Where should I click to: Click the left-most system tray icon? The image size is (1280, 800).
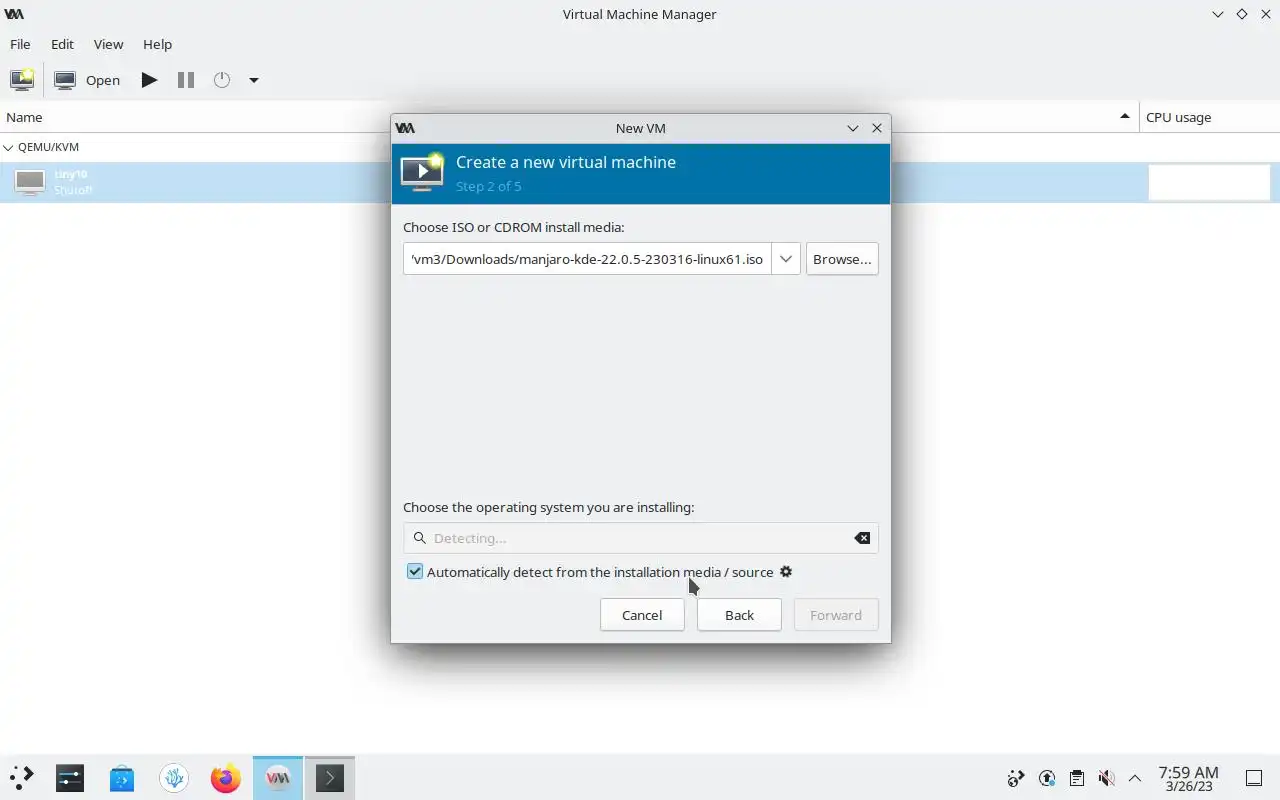[1016, 778]
